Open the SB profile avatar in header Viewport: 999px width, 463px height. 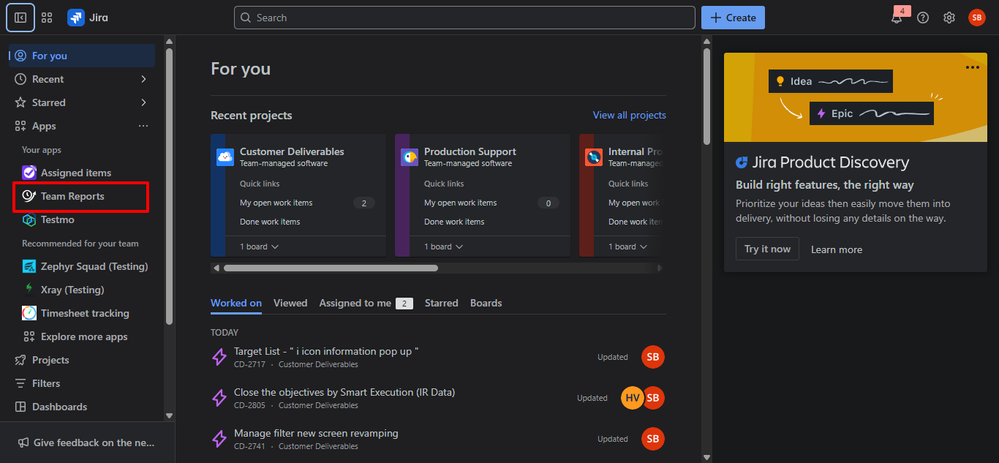pyautogui.click(x=977, y=18)
